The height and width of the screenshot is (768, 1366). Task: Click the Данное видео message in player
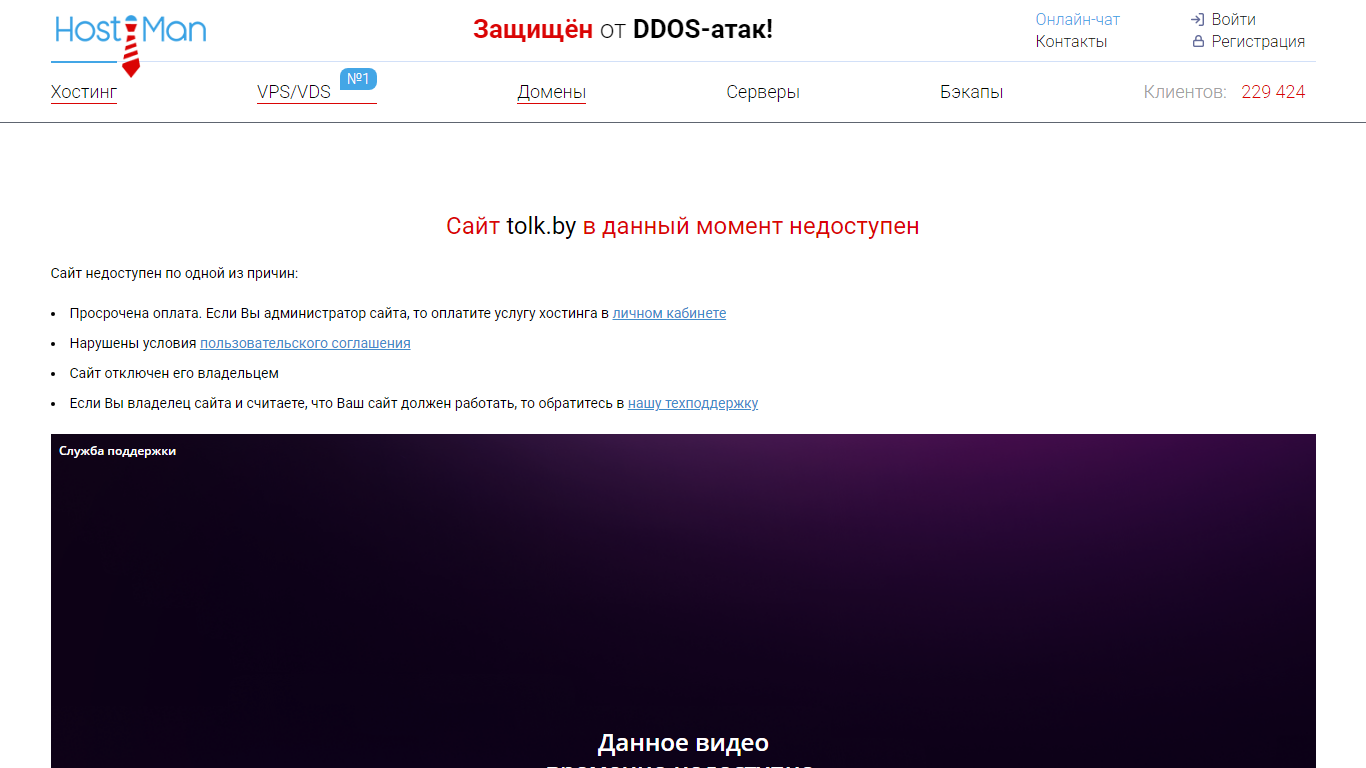683,743
